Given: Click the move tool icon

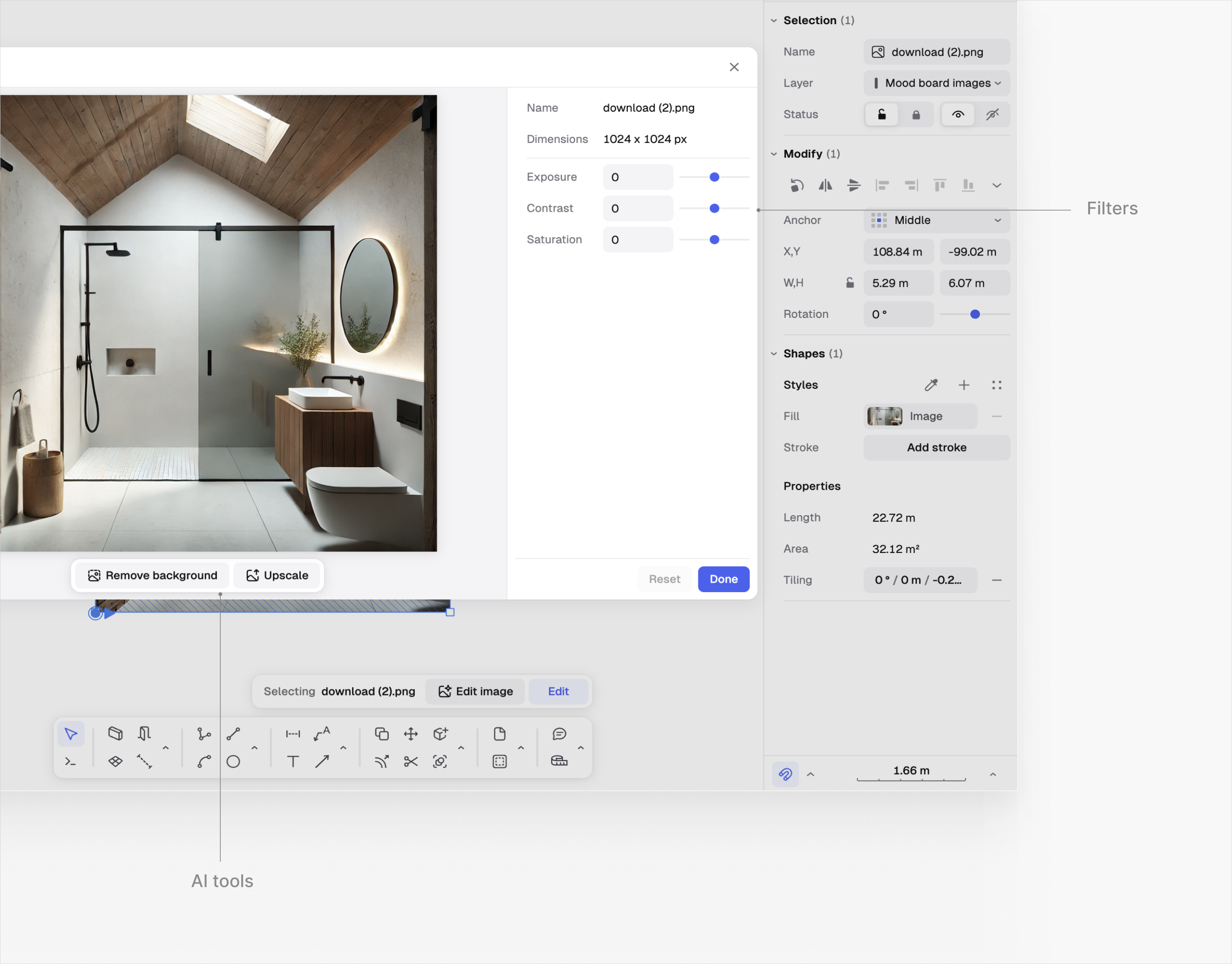Looking at the screenshot, I should point(411,734).
